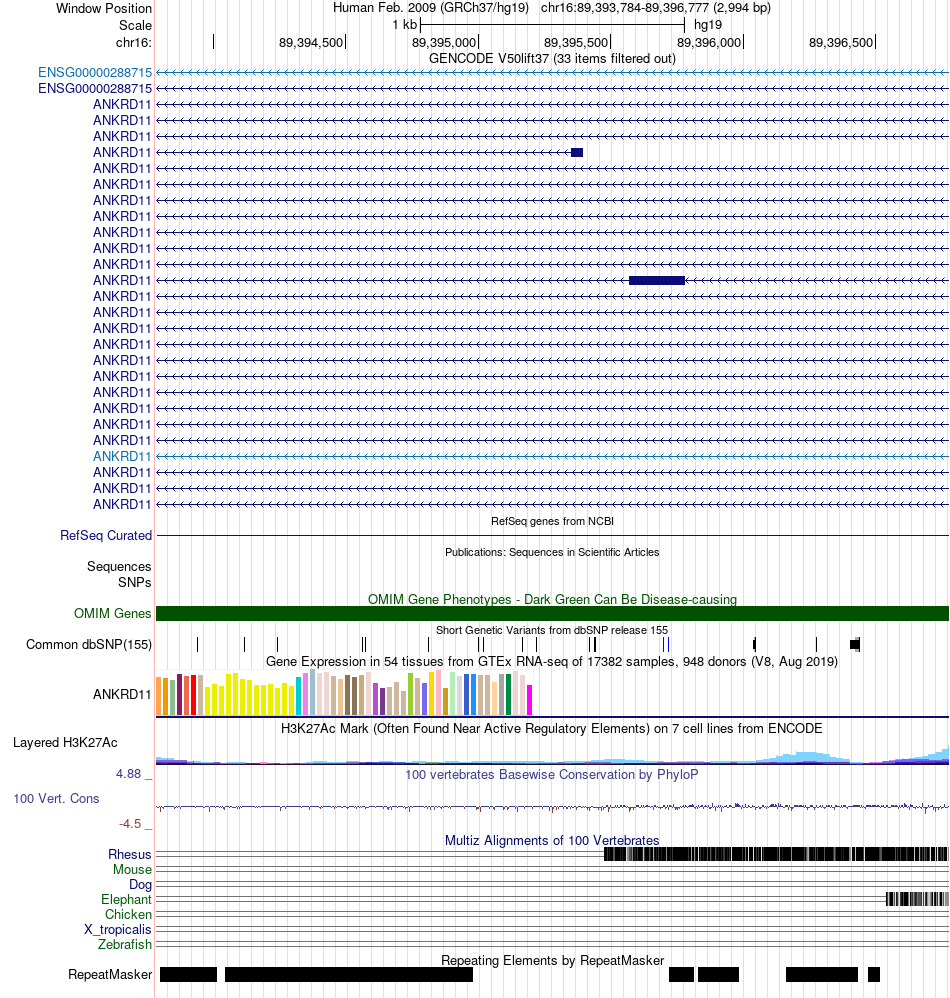Screen dimensions: 950x998
Task: Click the -4.5 PhyloP lower scale value
Action: tap(130, 824)
